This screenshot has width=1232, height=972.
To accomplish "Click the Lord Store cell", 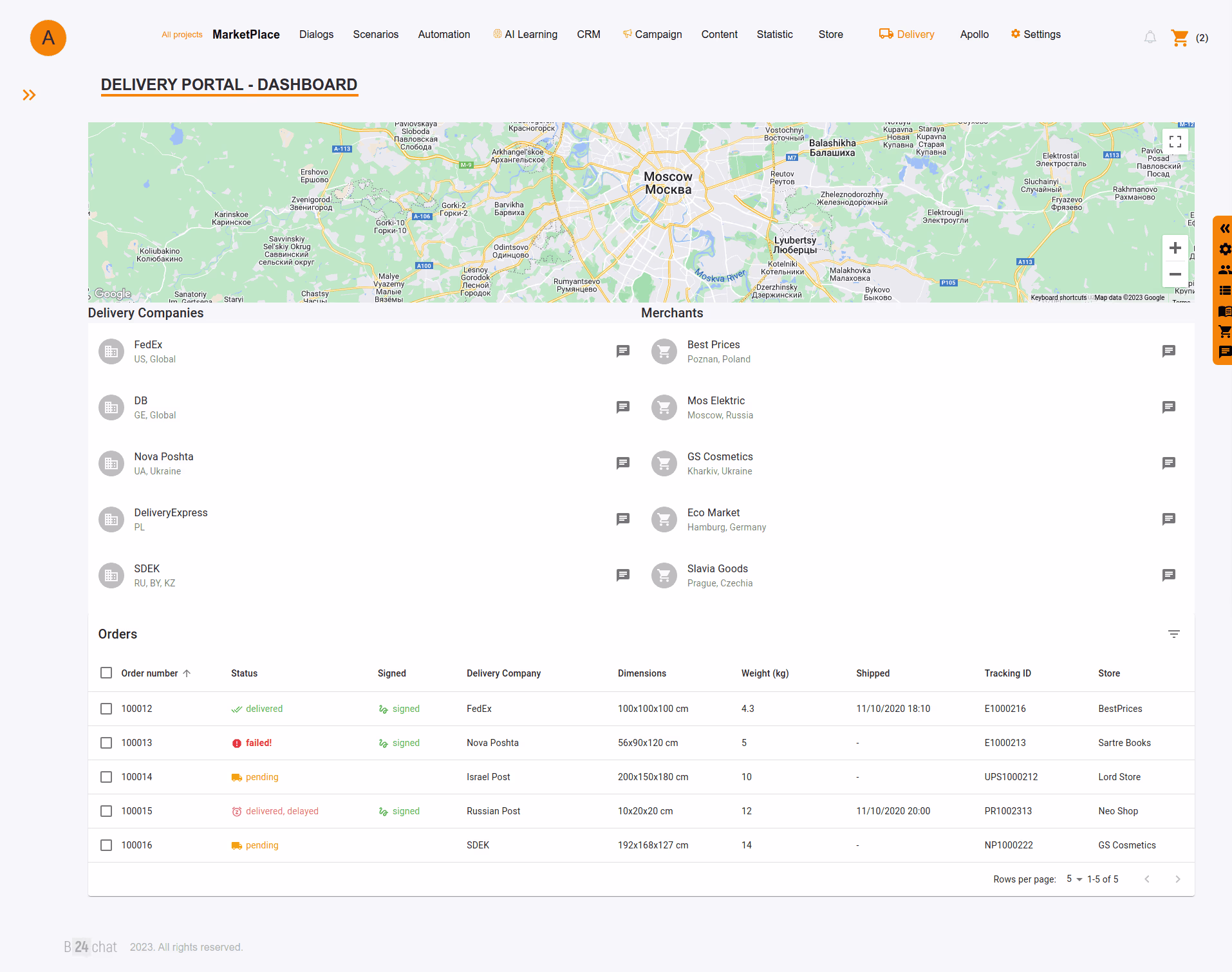I will click(x=1119, y=777).
